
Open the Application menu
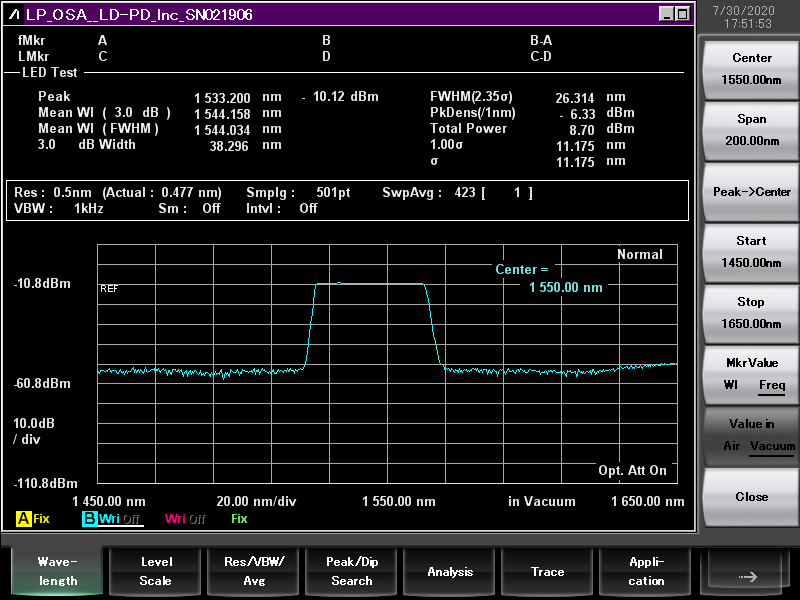click(646, 571)
